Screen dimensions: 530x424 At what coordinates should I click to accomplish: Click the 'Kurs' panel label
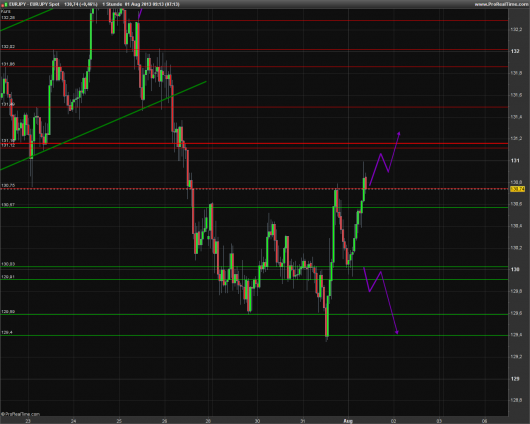[x=5, y=11]
